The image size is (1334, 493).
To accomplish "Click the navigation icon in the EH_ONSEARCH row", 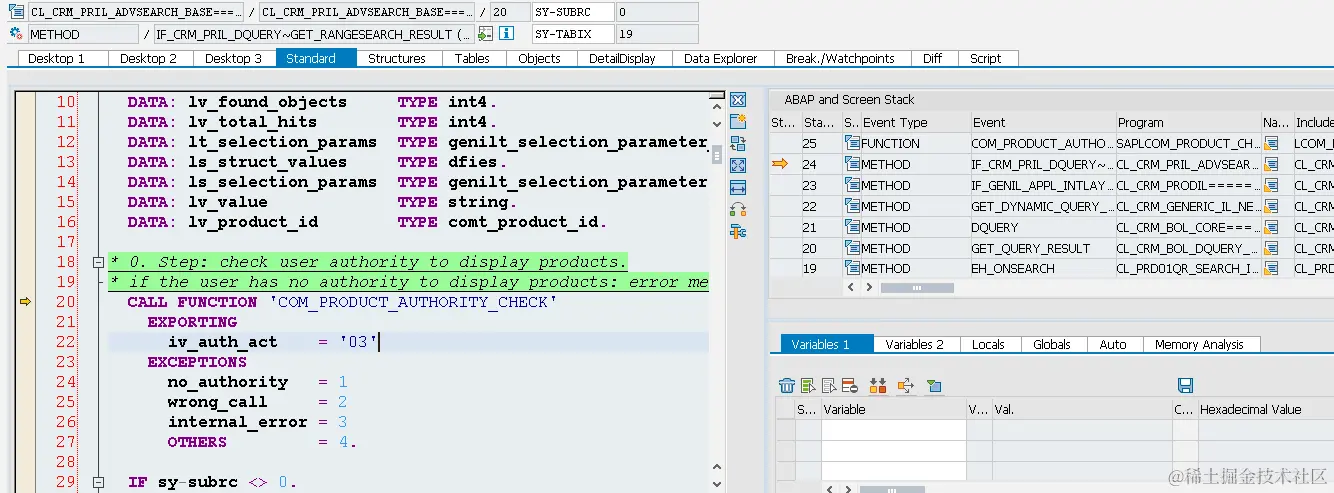I will coord(1272,268).
